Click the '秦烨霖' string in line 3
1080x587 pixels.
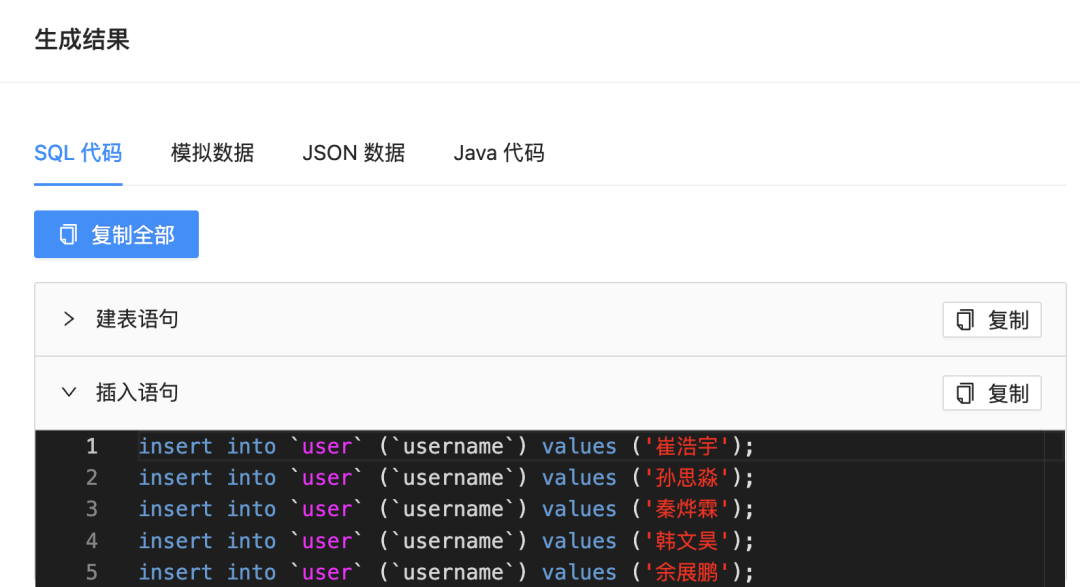[x=688, y=509]
